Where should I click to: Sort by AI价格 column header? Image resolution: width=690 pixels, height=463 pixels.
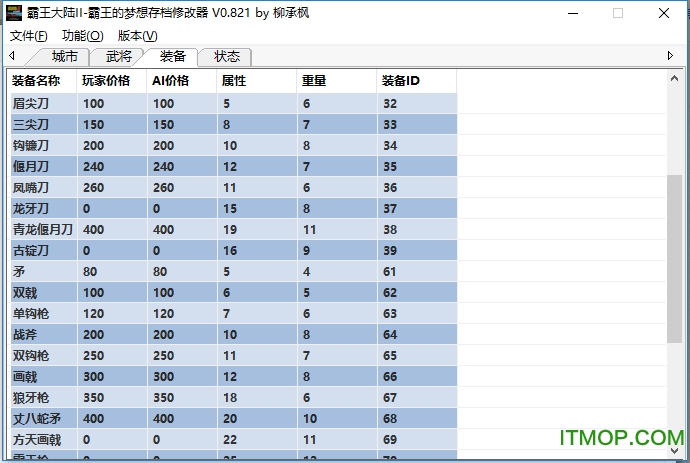pyautogui.click(x=182, y=81)
